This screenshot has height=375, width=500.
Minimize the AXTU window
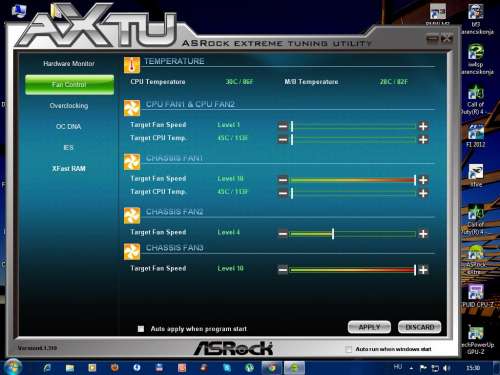click(432, 39)
